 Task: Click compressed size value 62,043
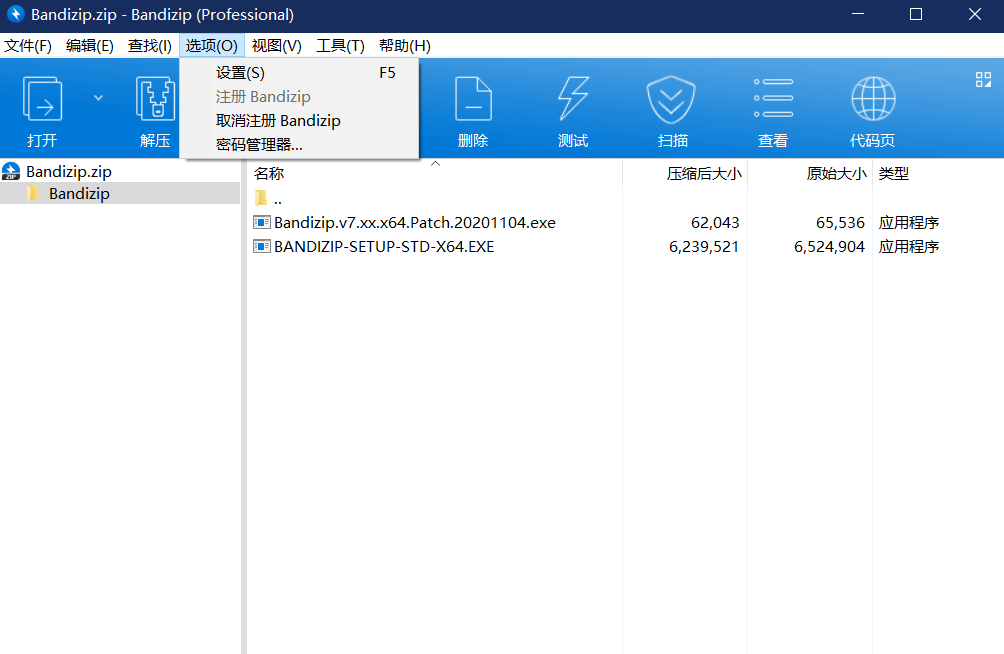[715, 223]
